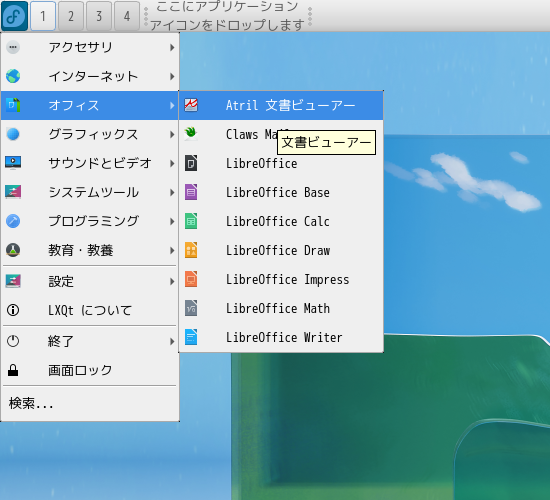Expand the 設定 submenu arrow
Image resolution: width=550 pixels, height=500 pixels.
(172, 281)
